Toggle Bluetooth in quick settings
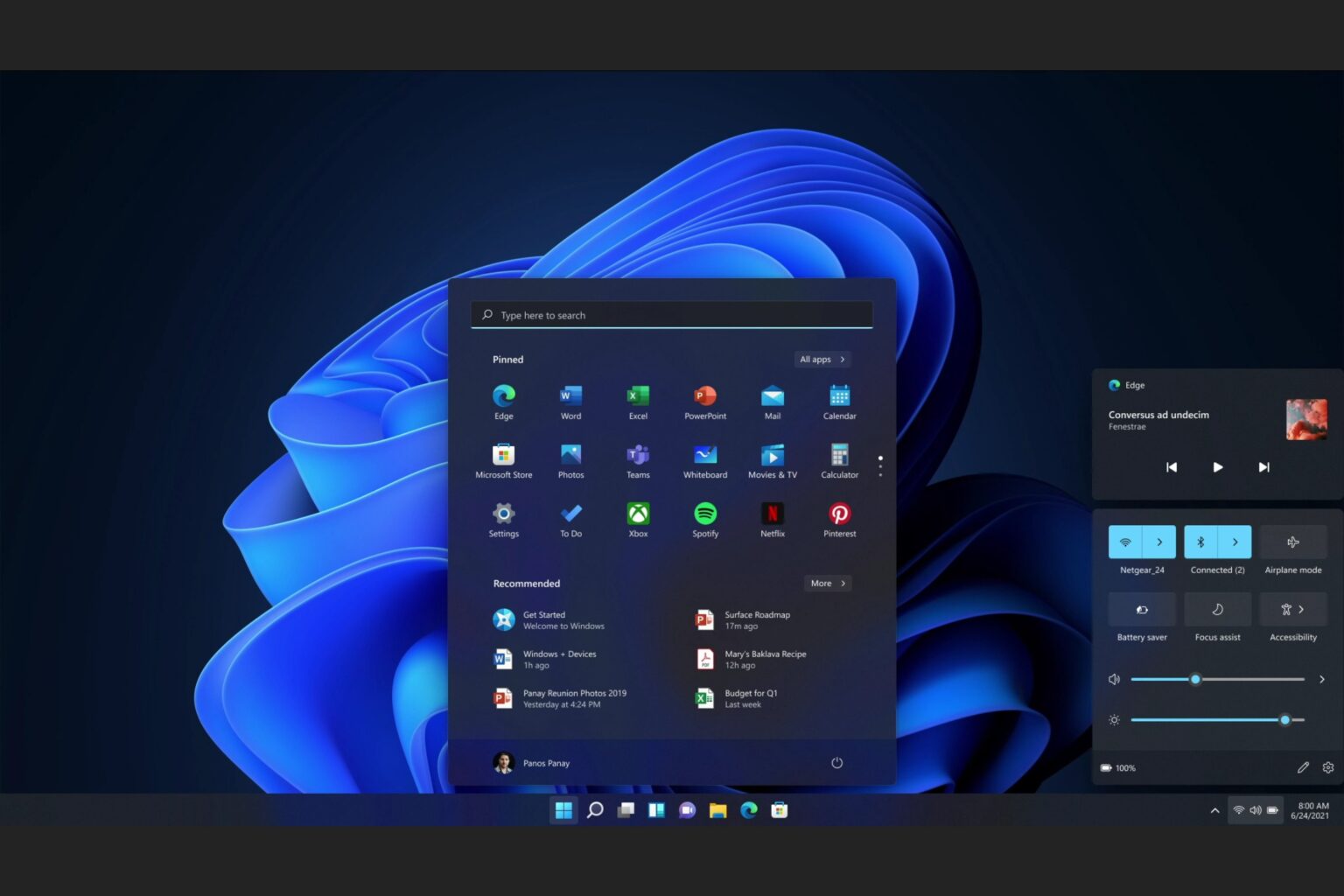Viewport: 1344px width, 896px height. (x=1200, y=542)
